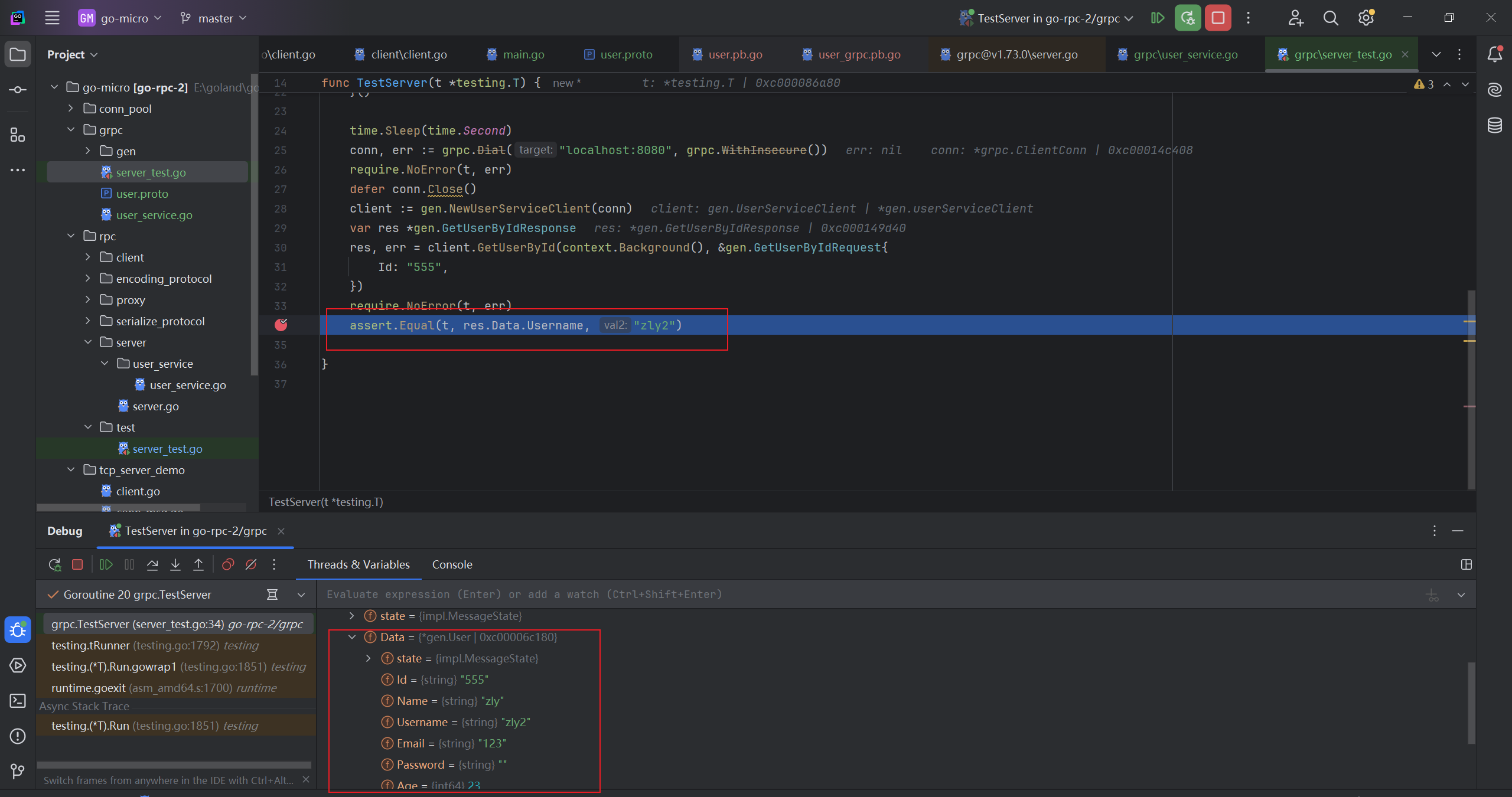Click Step Over in debug toolbar
1512x797 pixels.
coord(152,565)
